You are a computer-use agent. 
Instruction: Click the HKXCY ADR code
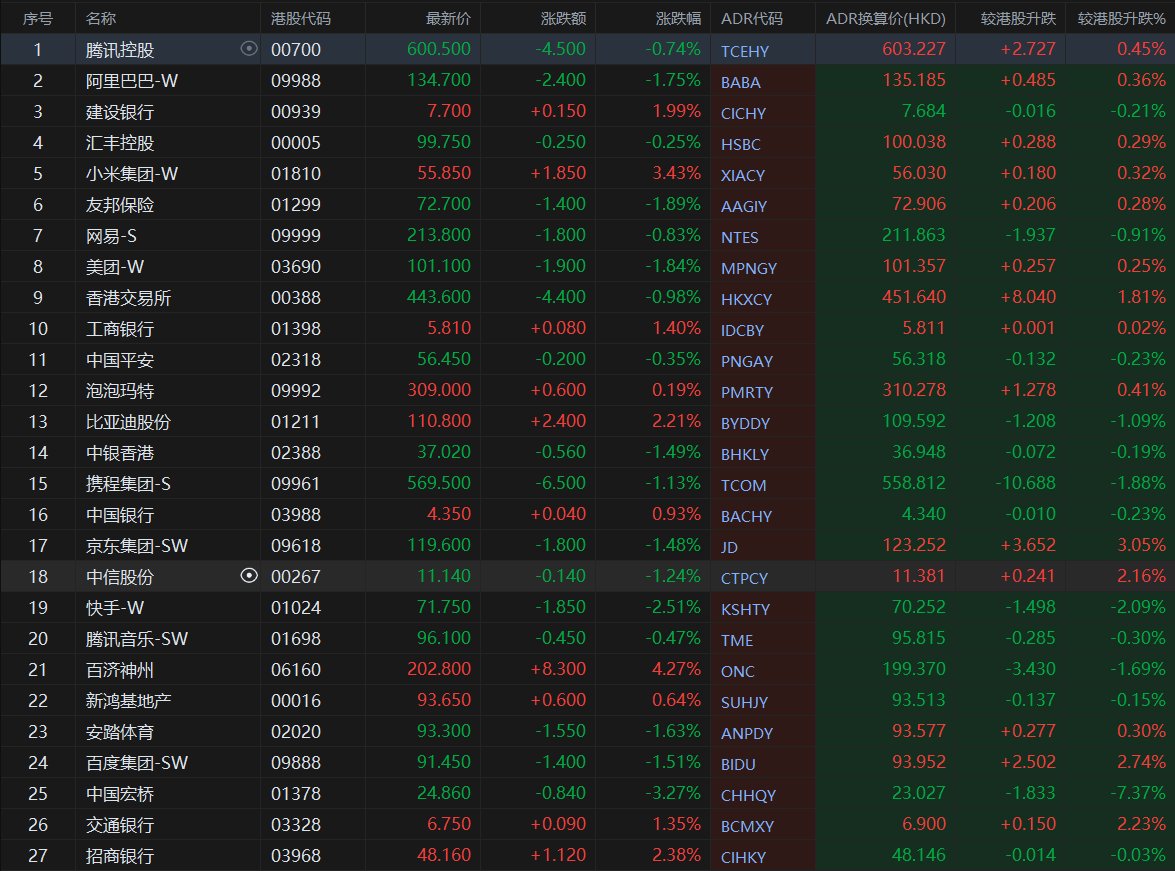click(x=746, y=300)
